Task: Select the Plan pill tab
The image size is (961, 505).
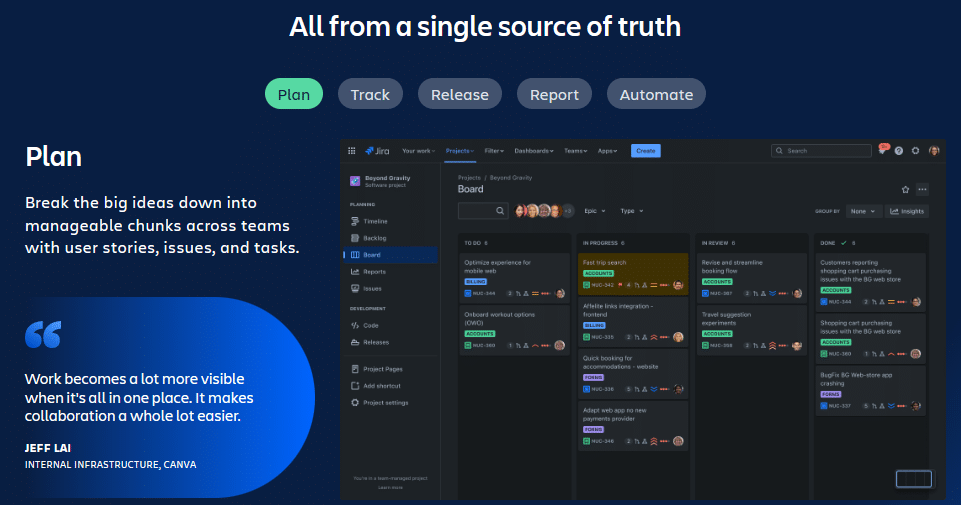Action: (294, 94)
